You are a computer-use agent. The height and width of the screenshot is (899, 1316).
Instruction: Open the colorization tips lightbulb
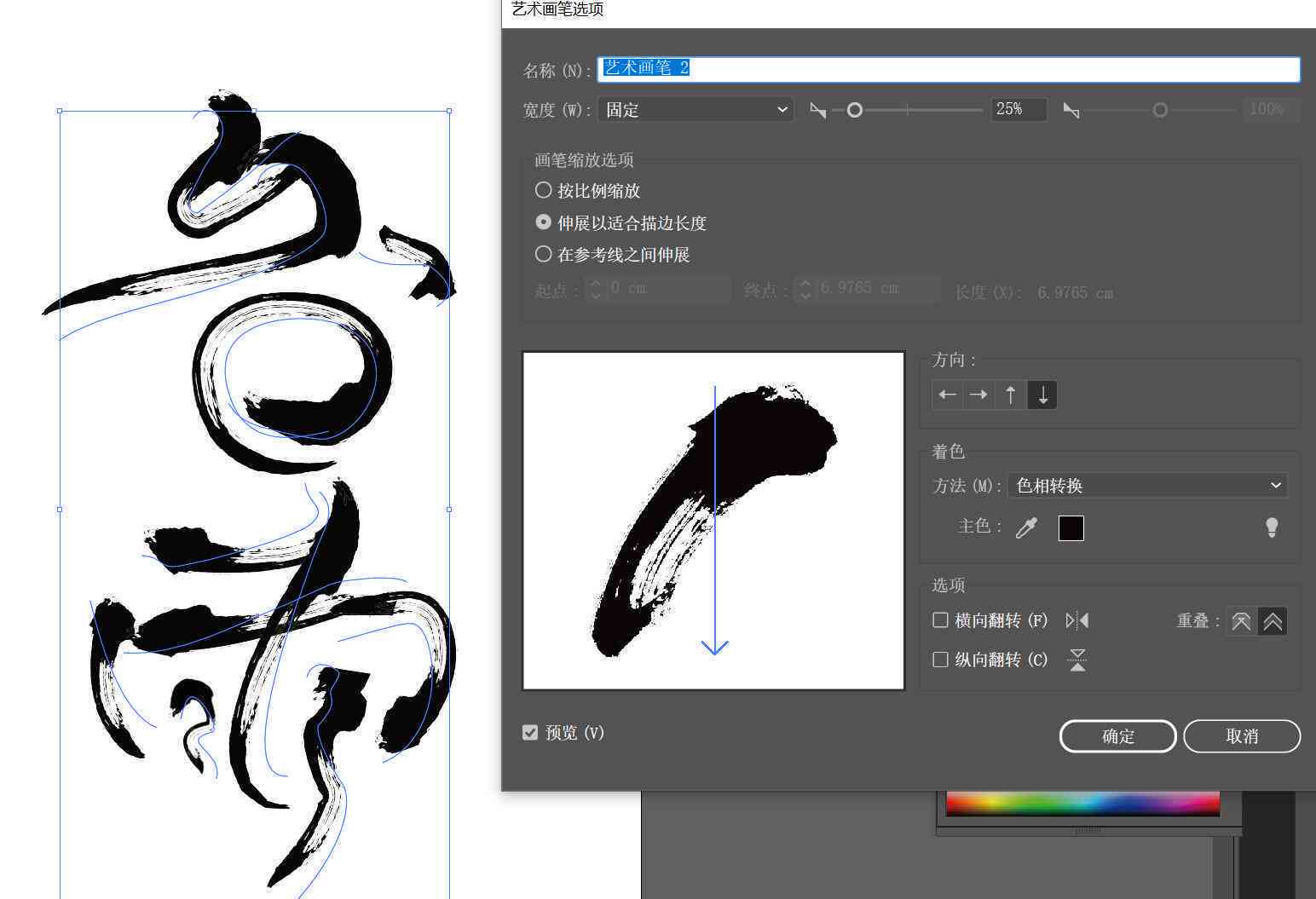click(x=1272, y=527)
